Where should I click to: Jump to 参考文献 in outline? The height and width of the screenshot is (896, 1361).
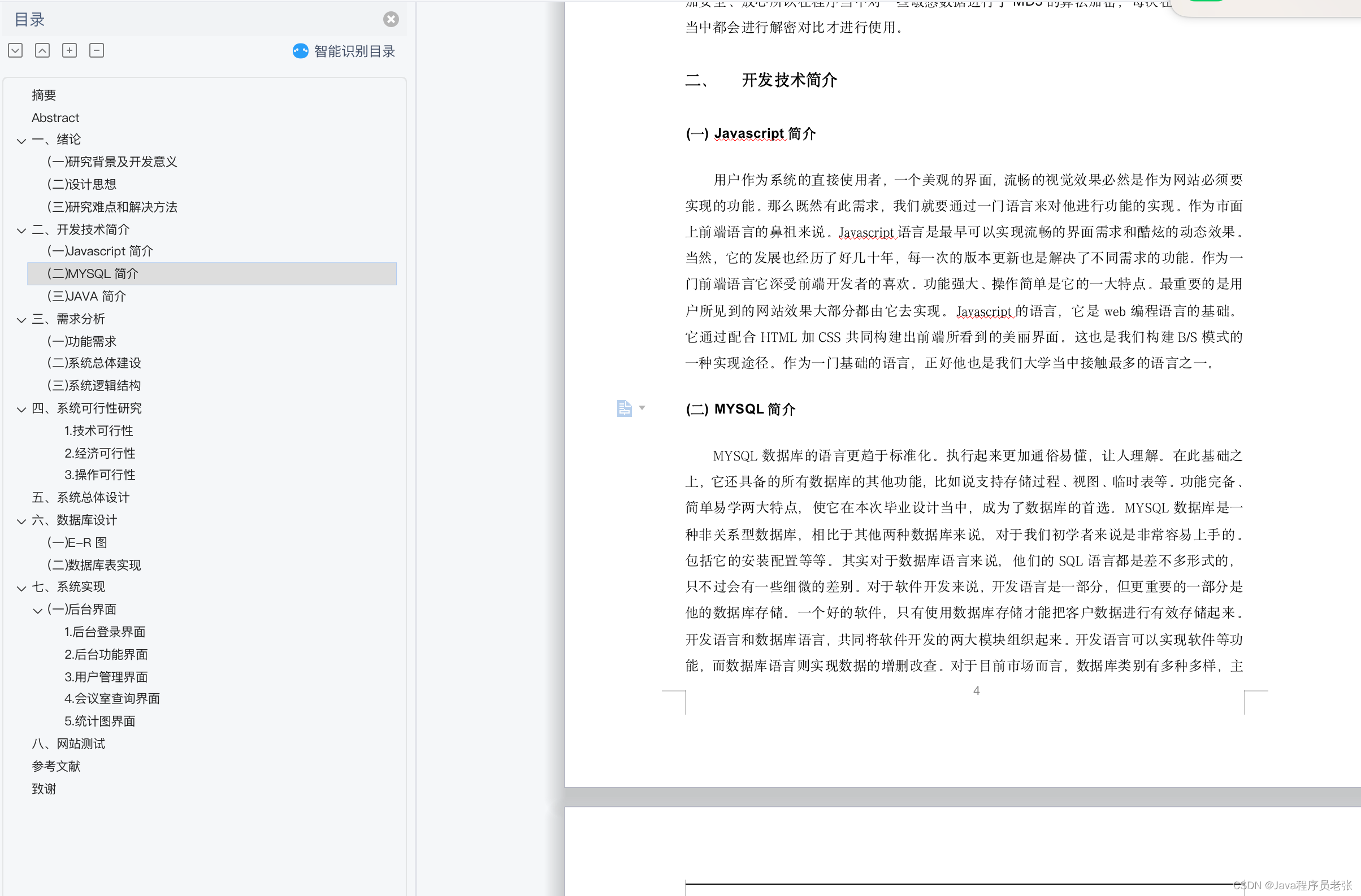[x=56, y=766]
